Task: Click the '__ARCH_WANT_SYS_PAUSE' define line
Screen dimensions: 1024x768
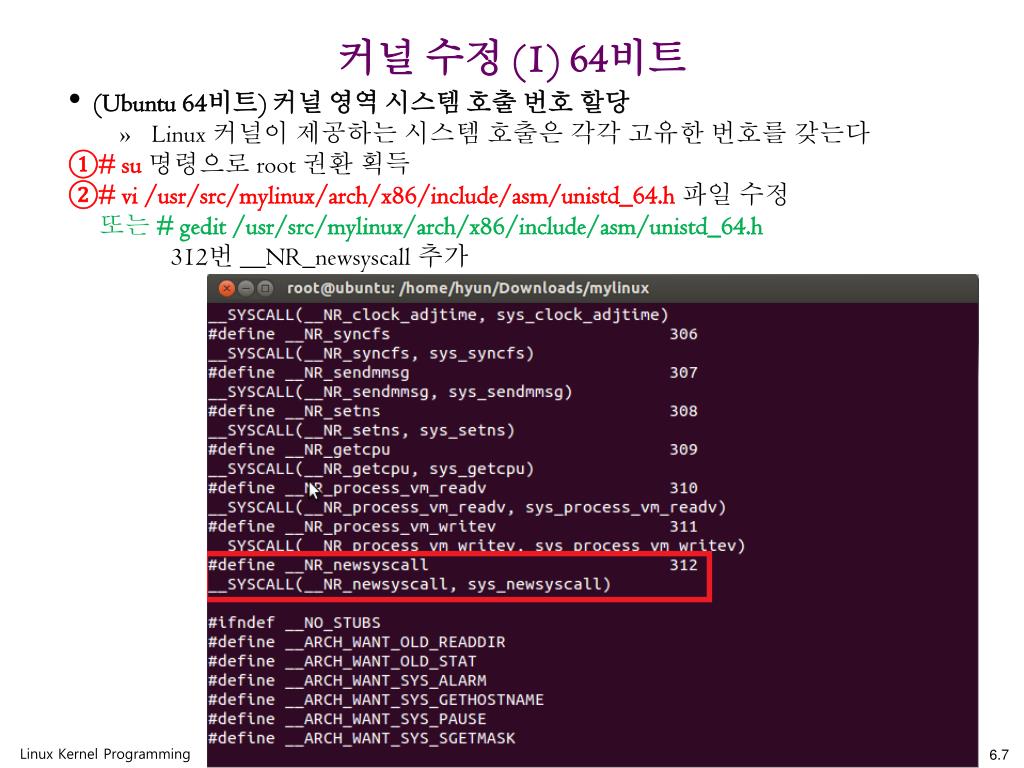Action: click(x=347, y=719)
